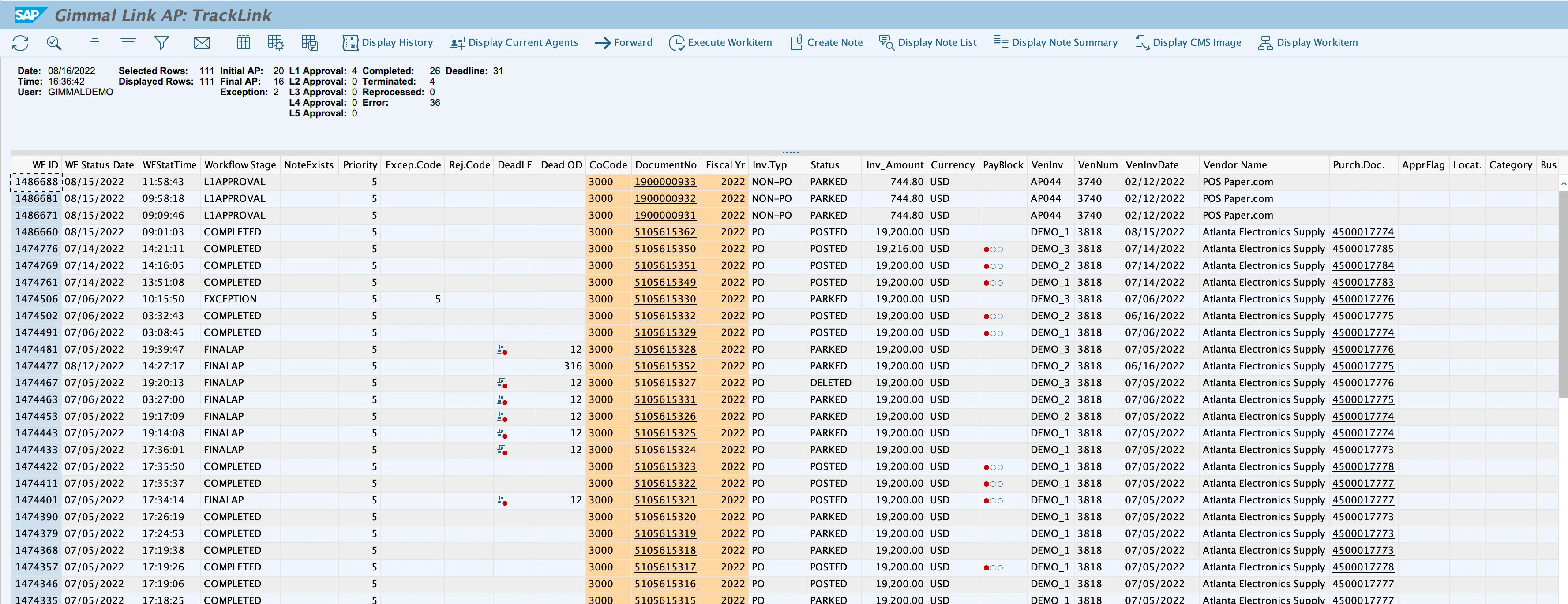Open the Set Filter funnel icon
This screenshot has height=604, width=1568.
pyautogui.click(x=161, y=43)
